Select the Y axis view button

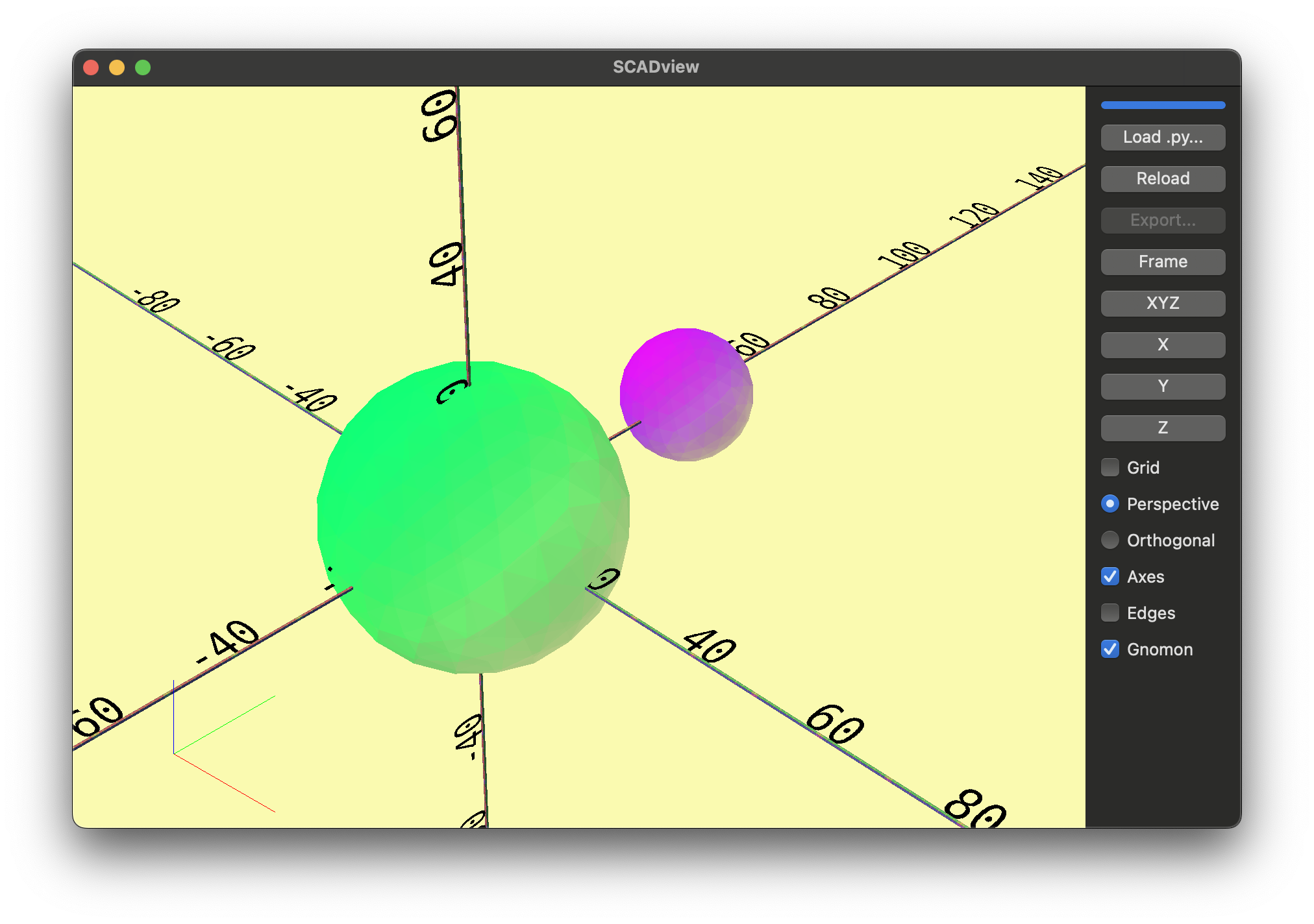tap(1162, 386)
